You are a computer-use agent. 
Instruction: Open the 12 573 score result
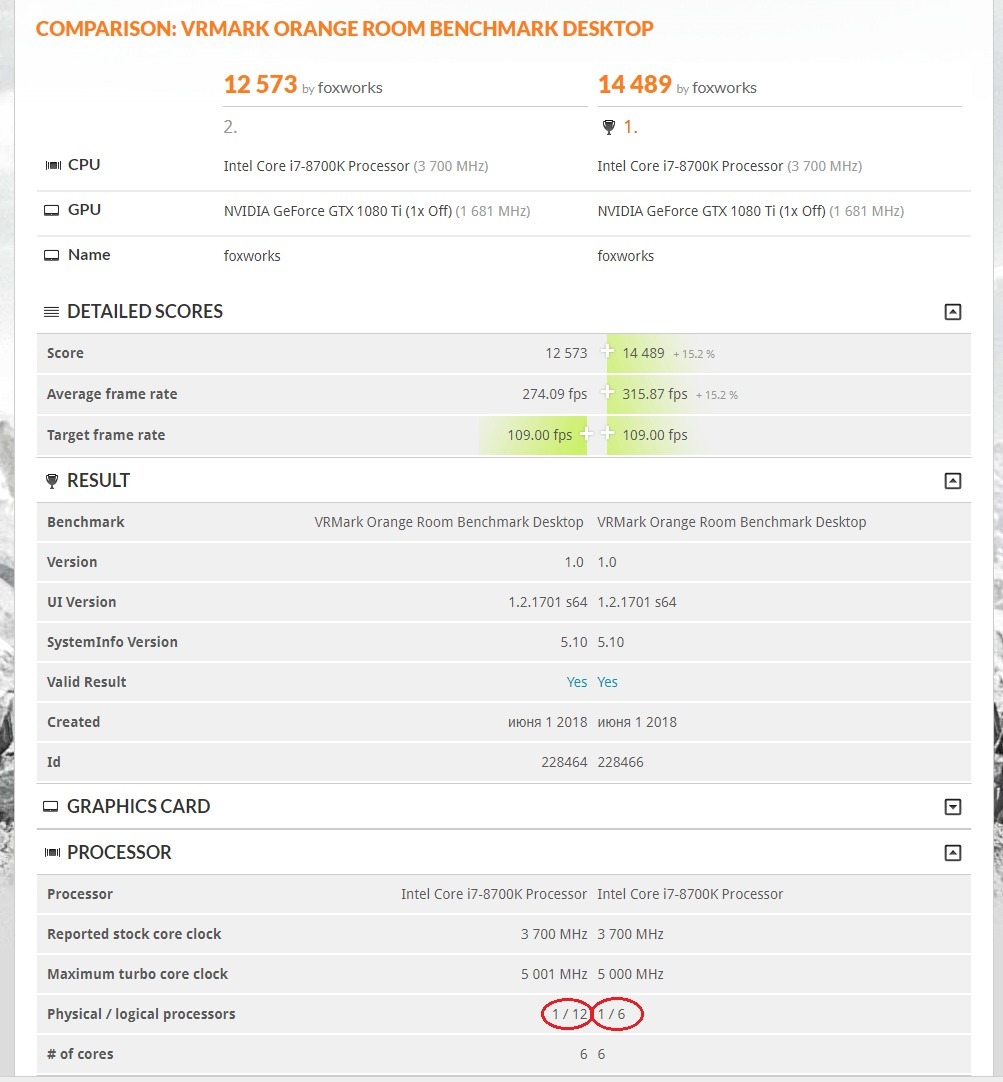pos(260,84)
